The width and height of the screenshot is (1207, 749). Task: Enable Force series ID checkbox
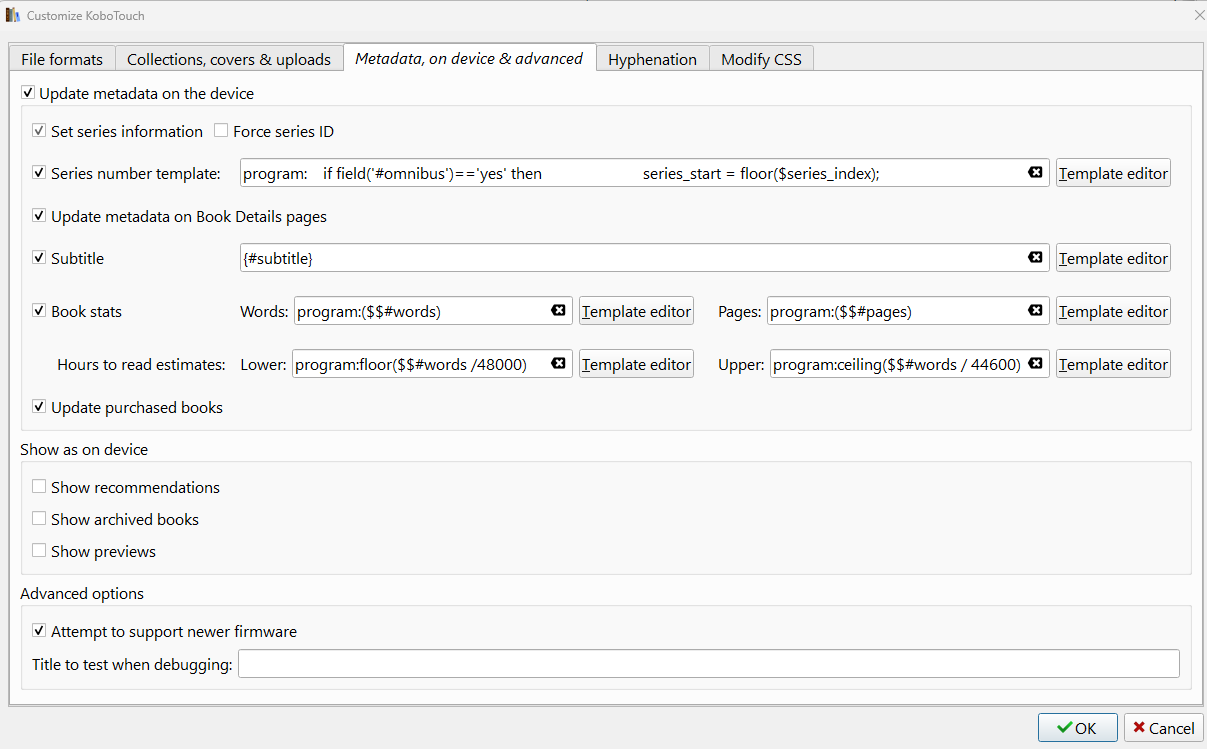point(221,131)
